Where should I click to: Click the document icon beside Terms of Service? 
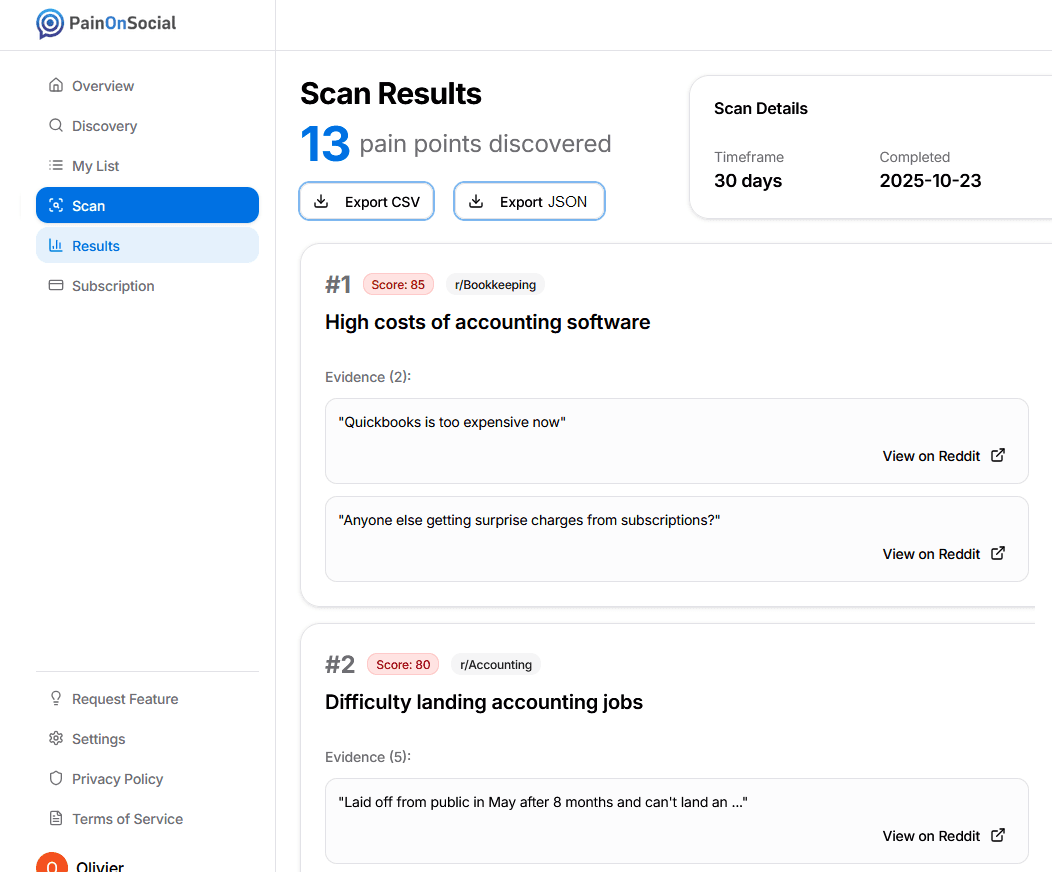tap(55, 818)
